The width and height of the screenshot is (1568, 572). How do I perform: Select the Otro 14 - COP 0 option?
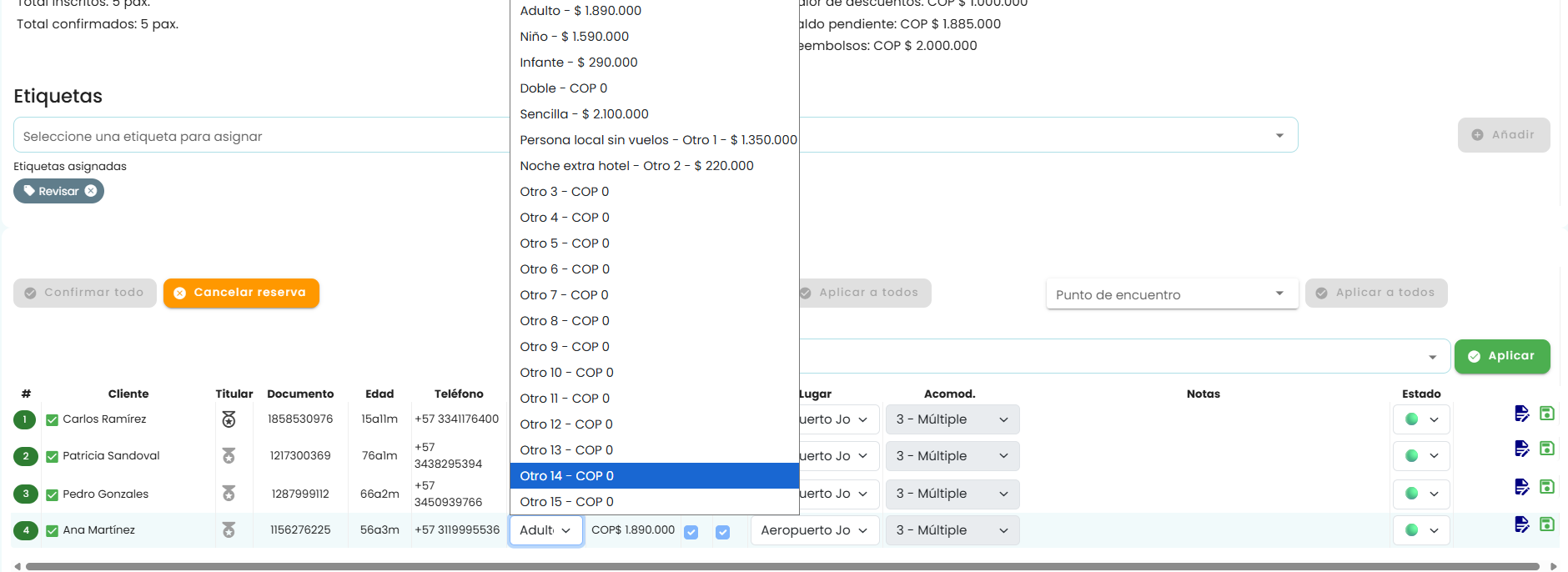click(x=654, y=476)
